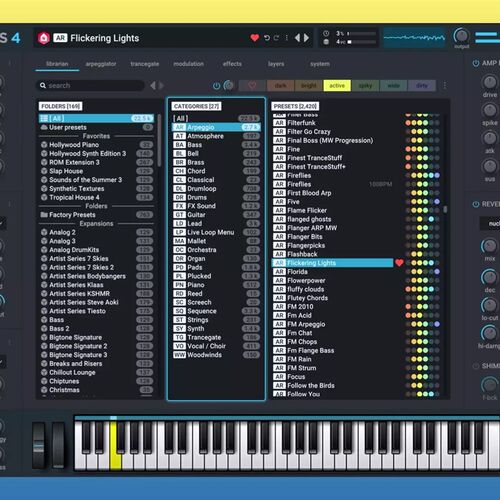Screen dimensions: 500x500
Task: Click the yellow highlighted piano key
Action: (115, 447)
